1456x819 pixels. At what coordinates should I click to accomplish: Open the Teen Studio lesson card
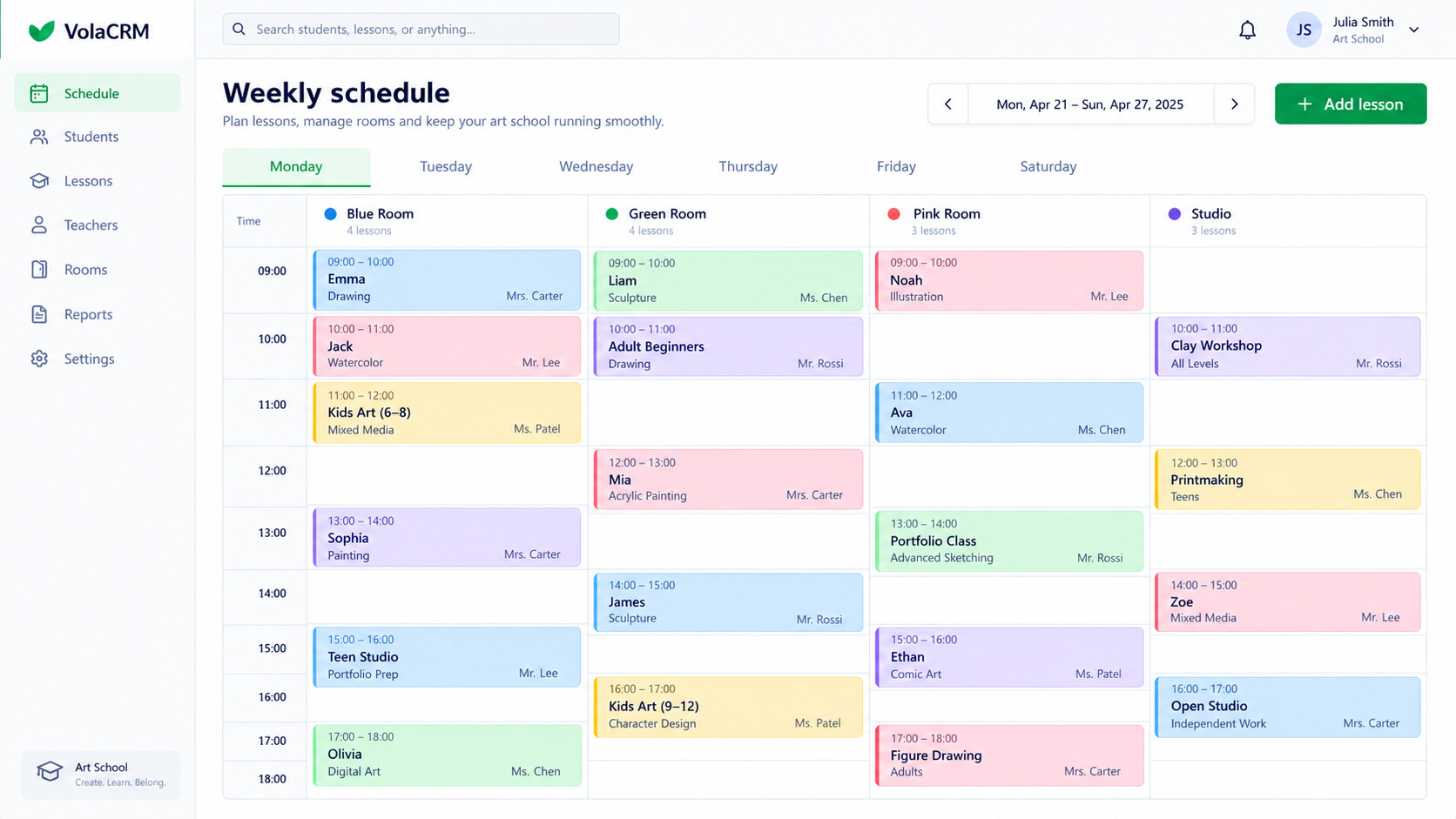pos(447,657)
